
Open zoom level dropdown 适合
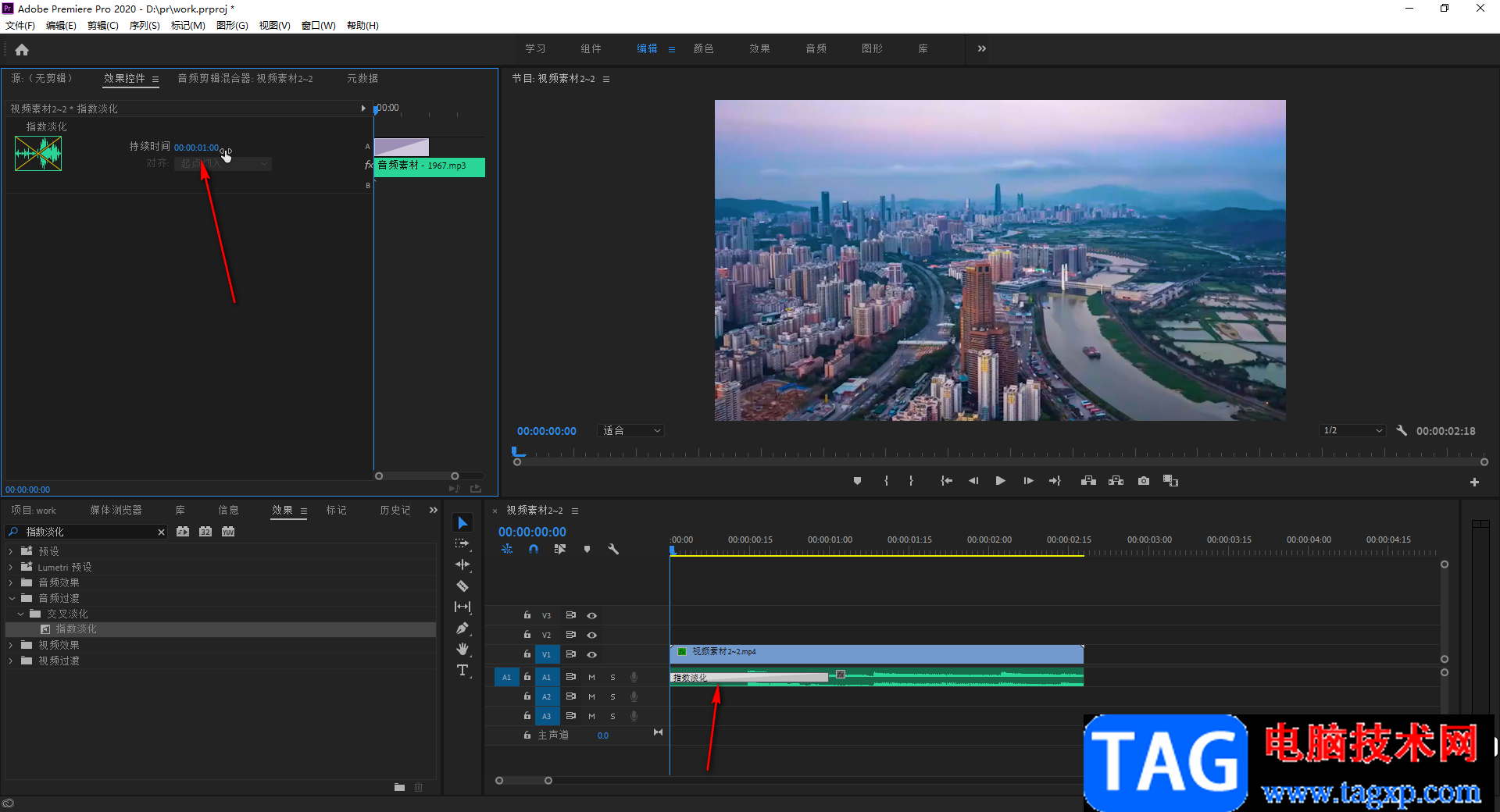pos(631,430)
